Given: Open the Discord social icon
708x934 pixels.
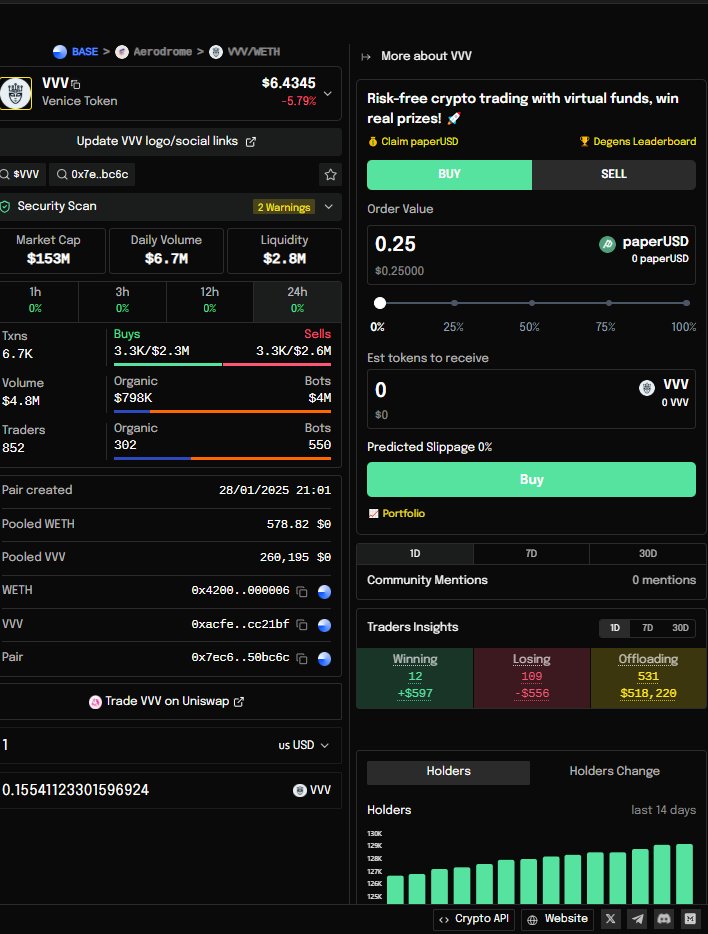Looking at the screenshot, I should 664,919.
